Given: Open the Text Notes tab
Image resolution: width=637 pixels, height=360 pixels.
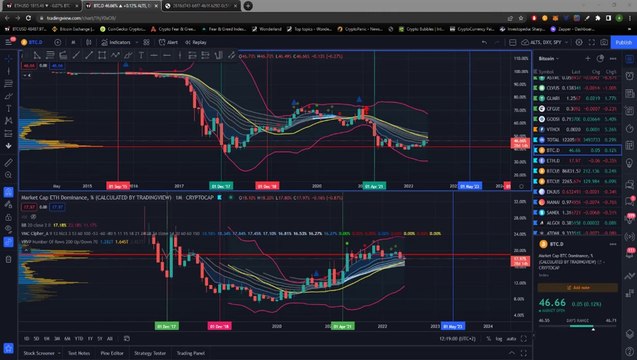Looking at the screenshot, I should point(79,353).
